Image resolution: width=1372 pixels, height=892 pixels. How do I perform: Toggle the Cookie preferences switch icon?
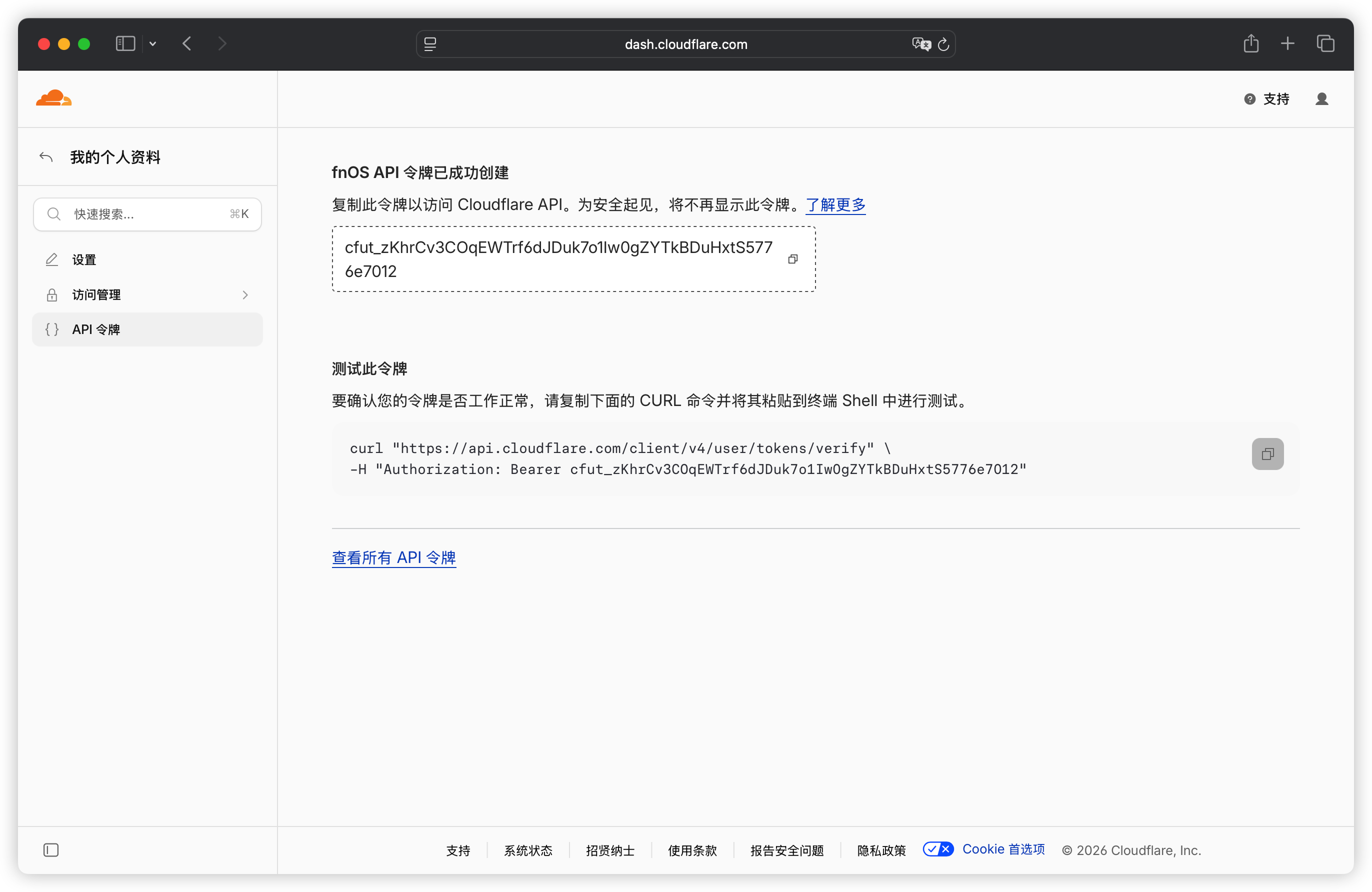(x=937, y=849)
